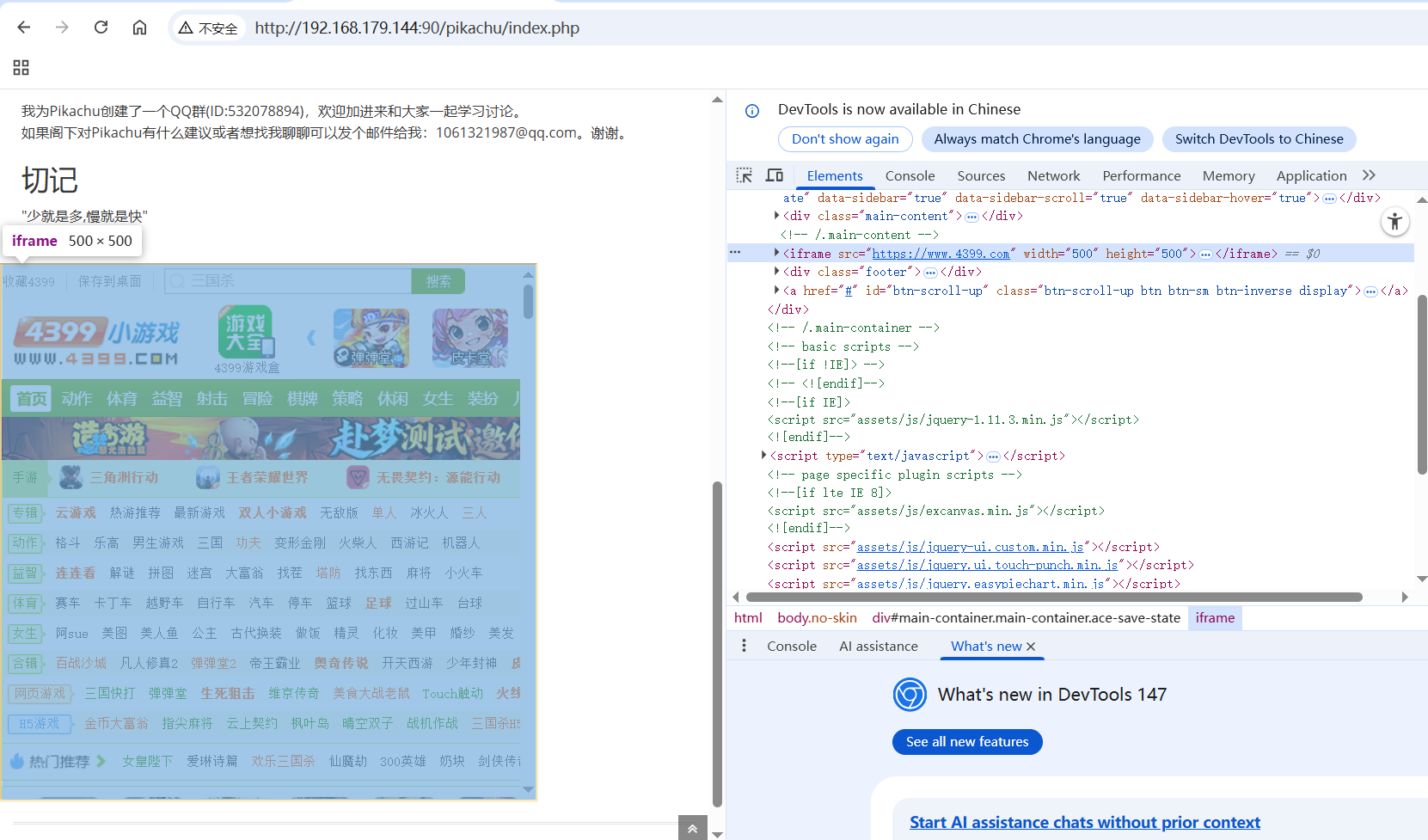The image size is (1428, 840).
Task: Open Start AI assistance chats link
Action: [1085, 823]
